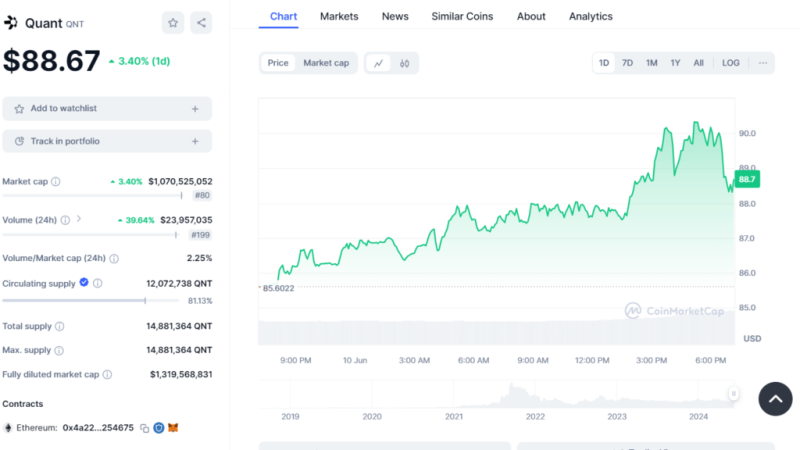The height and width of the screenshot is (450, 800).
Task: Open the News tab
Action: 395,16
